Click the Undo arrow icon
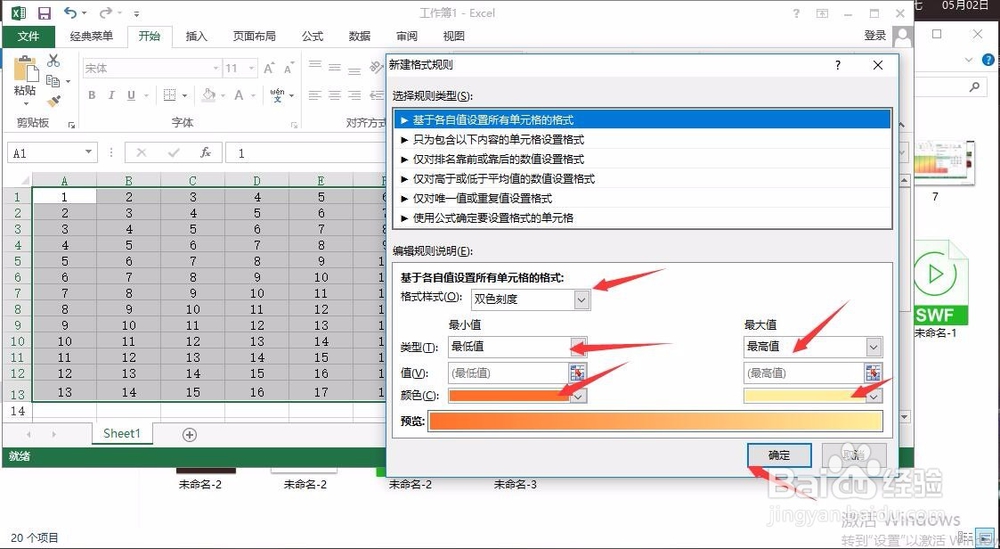 tap(70, 13)
